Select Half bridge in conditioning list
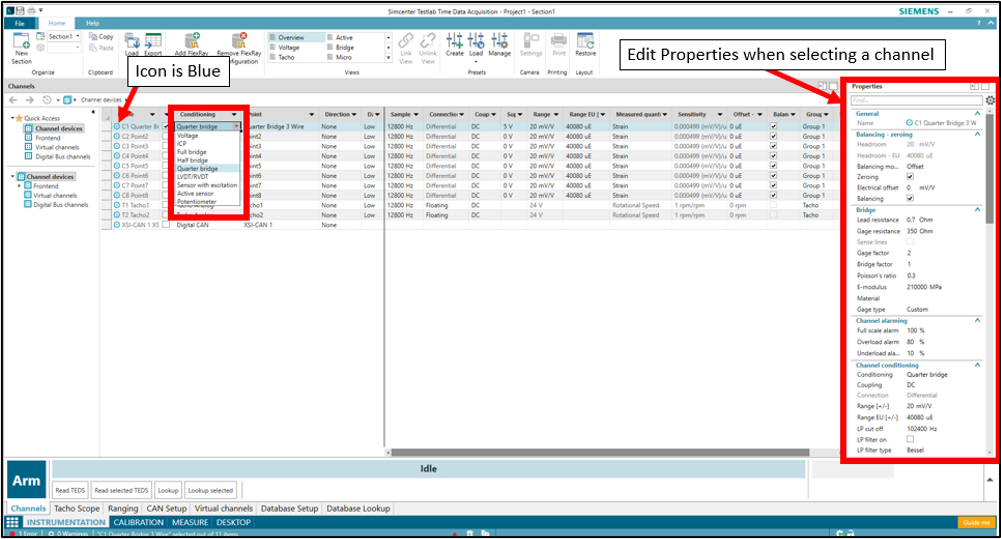The image size is (1001, 539). pyautogui.click(x=192, y=160)
